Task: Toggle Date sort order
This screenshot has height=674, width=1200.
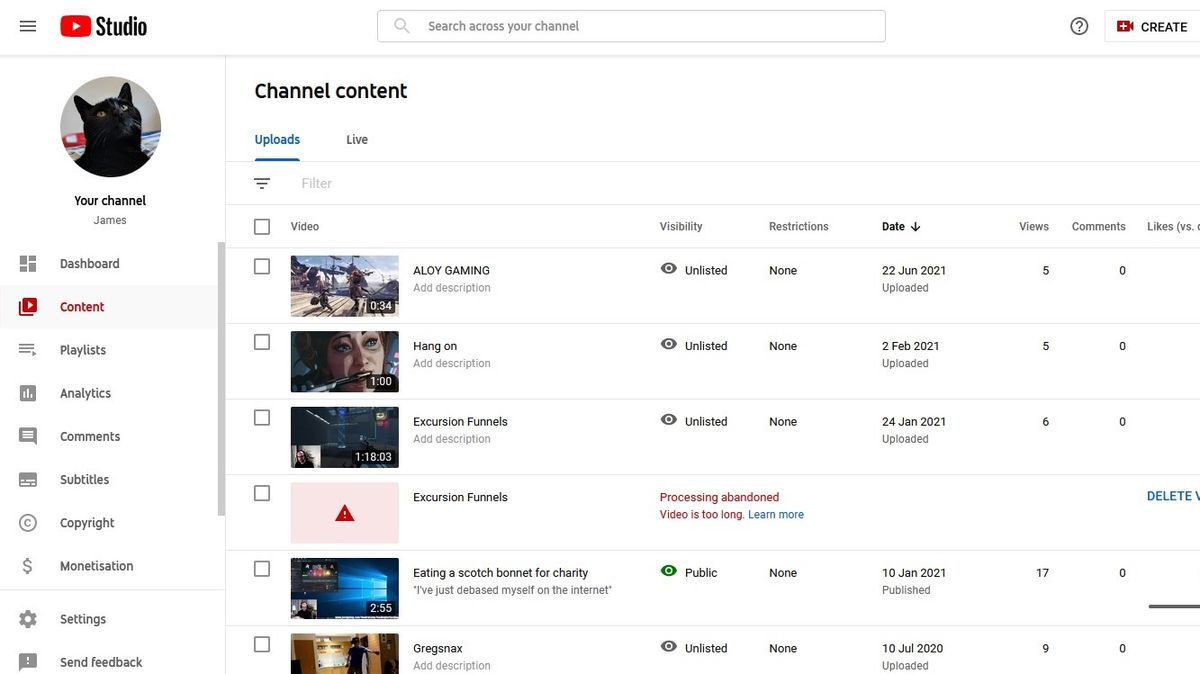Action: pos(900,226)
